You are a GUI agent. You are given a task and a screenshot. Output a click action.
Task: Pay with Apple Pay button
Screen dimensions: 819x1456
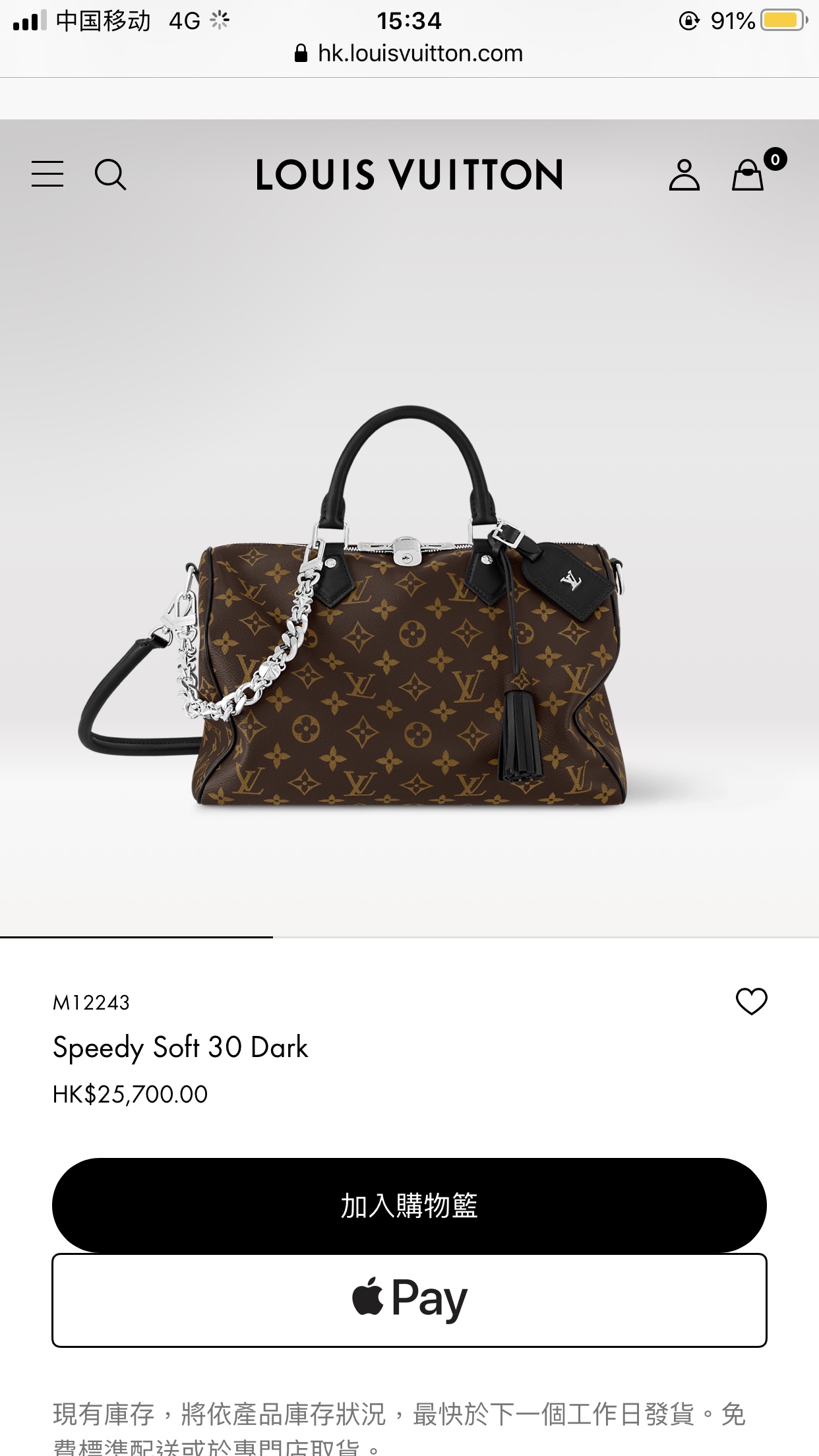[x=409, y=1300]
